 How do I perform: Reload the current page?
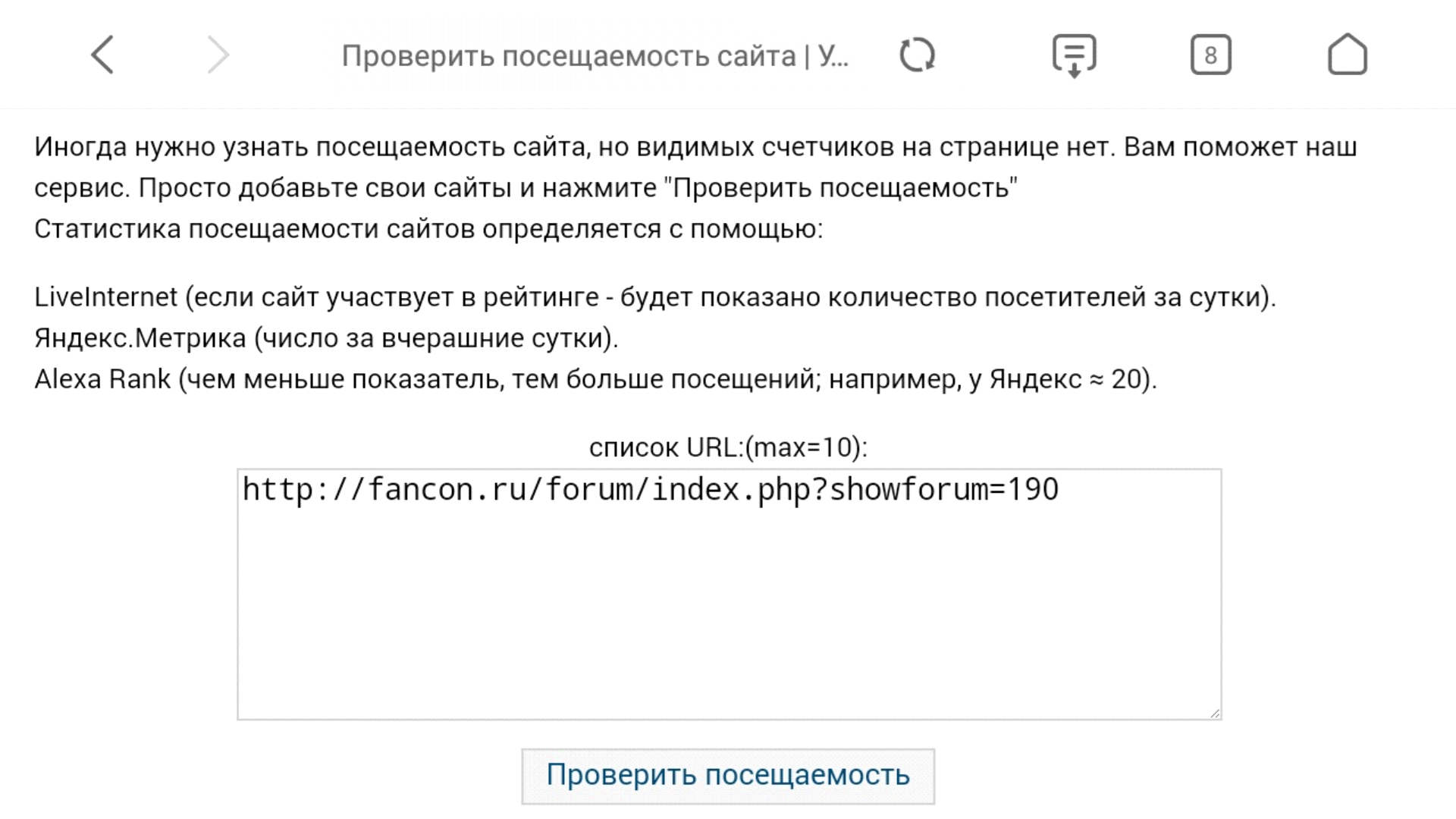(x=917, y=55)
